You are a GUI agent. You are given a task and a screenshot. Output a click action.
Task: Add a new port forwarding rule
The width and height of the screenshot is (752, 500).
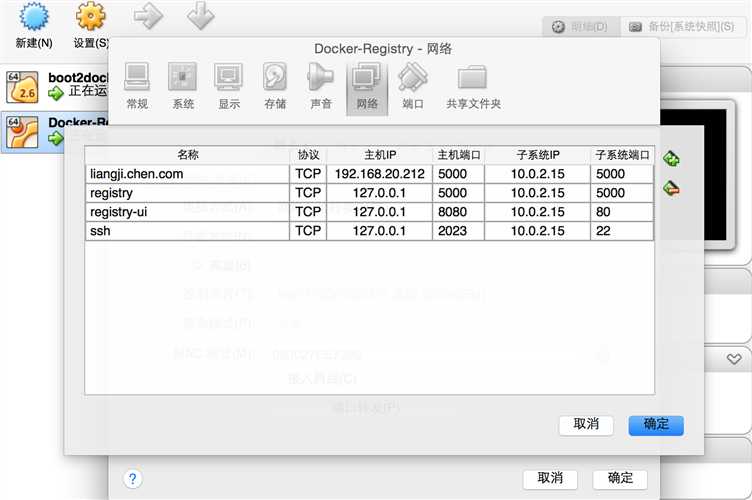point(672,159)
